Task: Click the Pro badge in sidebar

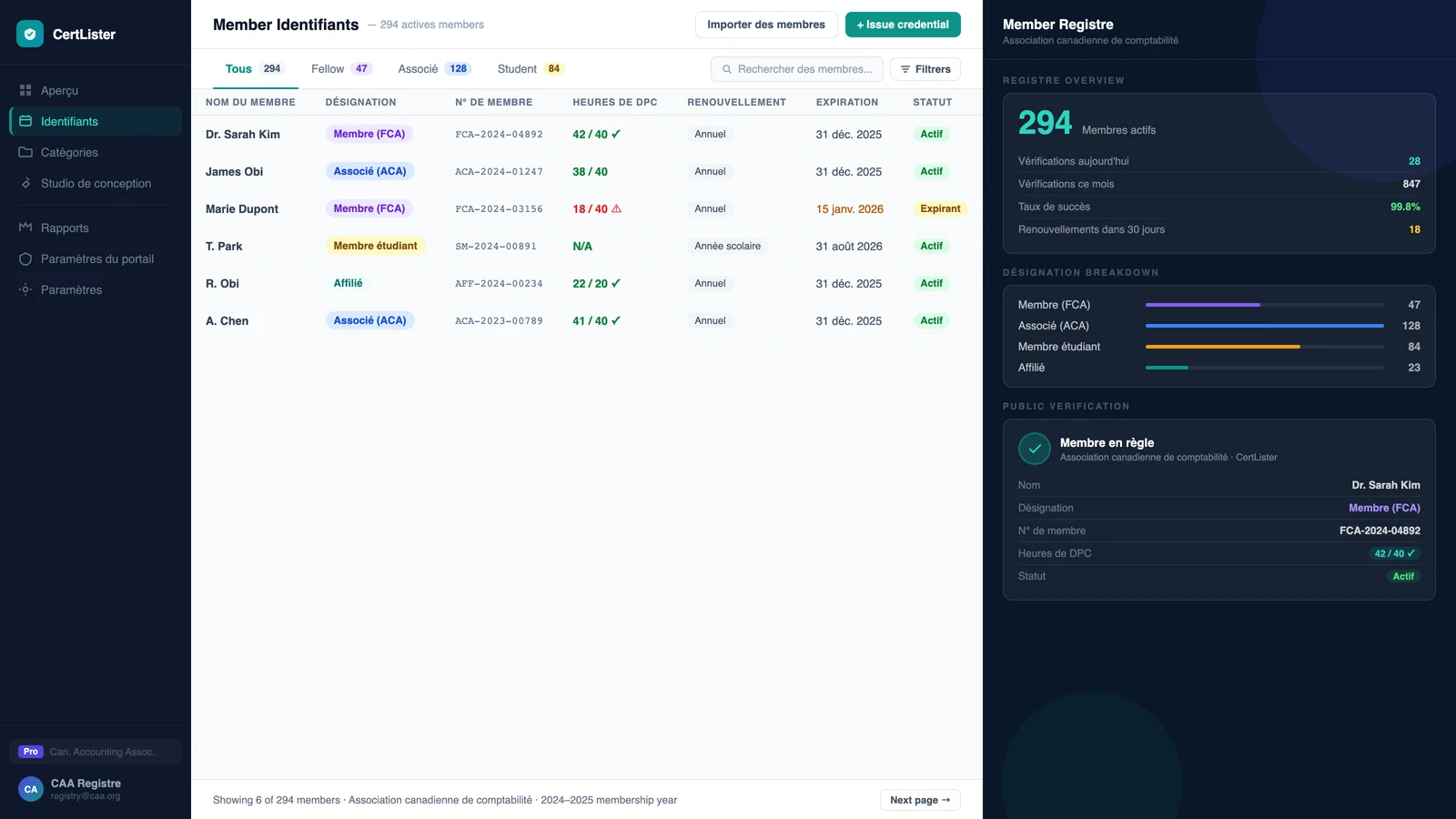Action: [31, 752]
